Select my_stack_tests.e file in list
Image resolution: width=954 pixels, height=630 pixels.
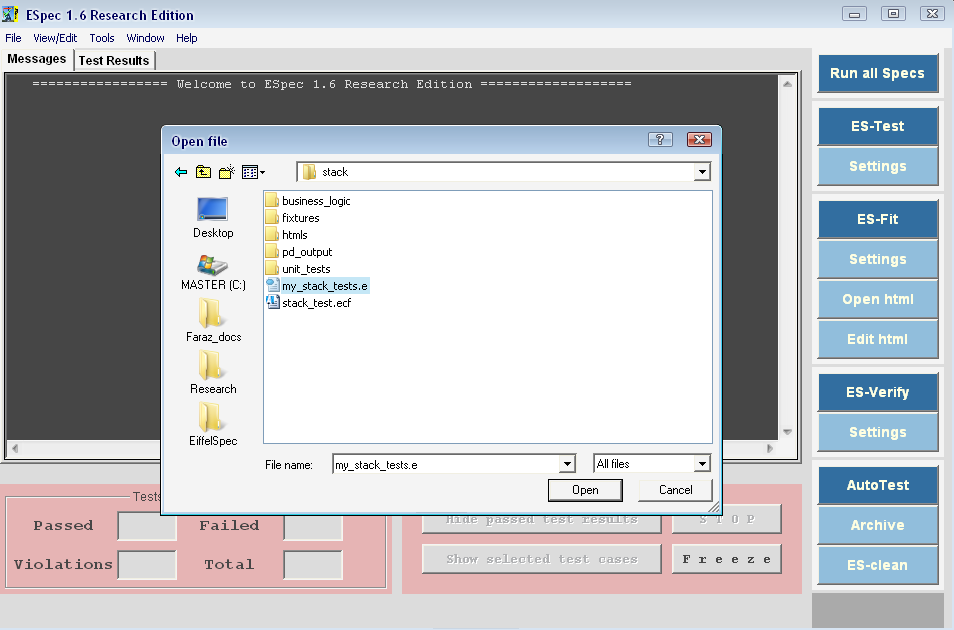317,286
